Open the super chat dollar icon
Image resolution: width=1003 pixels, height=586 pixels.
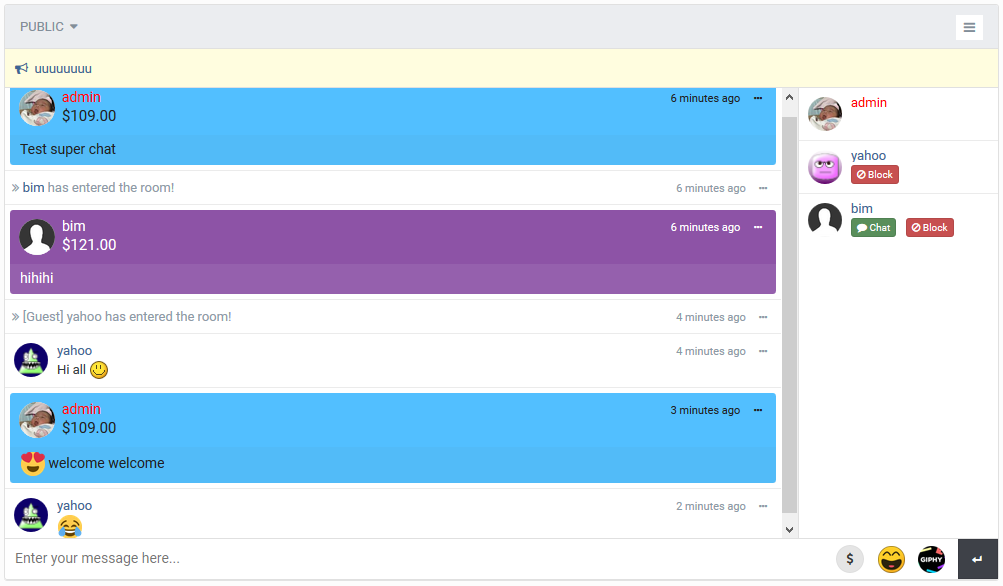[x=849, y=559]
